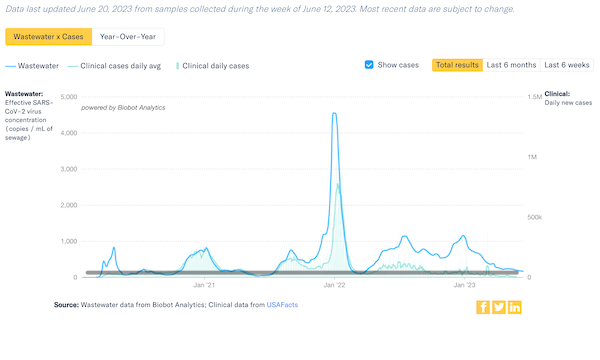Select Wastewater x Cases tab
This screenshot has width=600, height=360.
(x=49, y=37)
